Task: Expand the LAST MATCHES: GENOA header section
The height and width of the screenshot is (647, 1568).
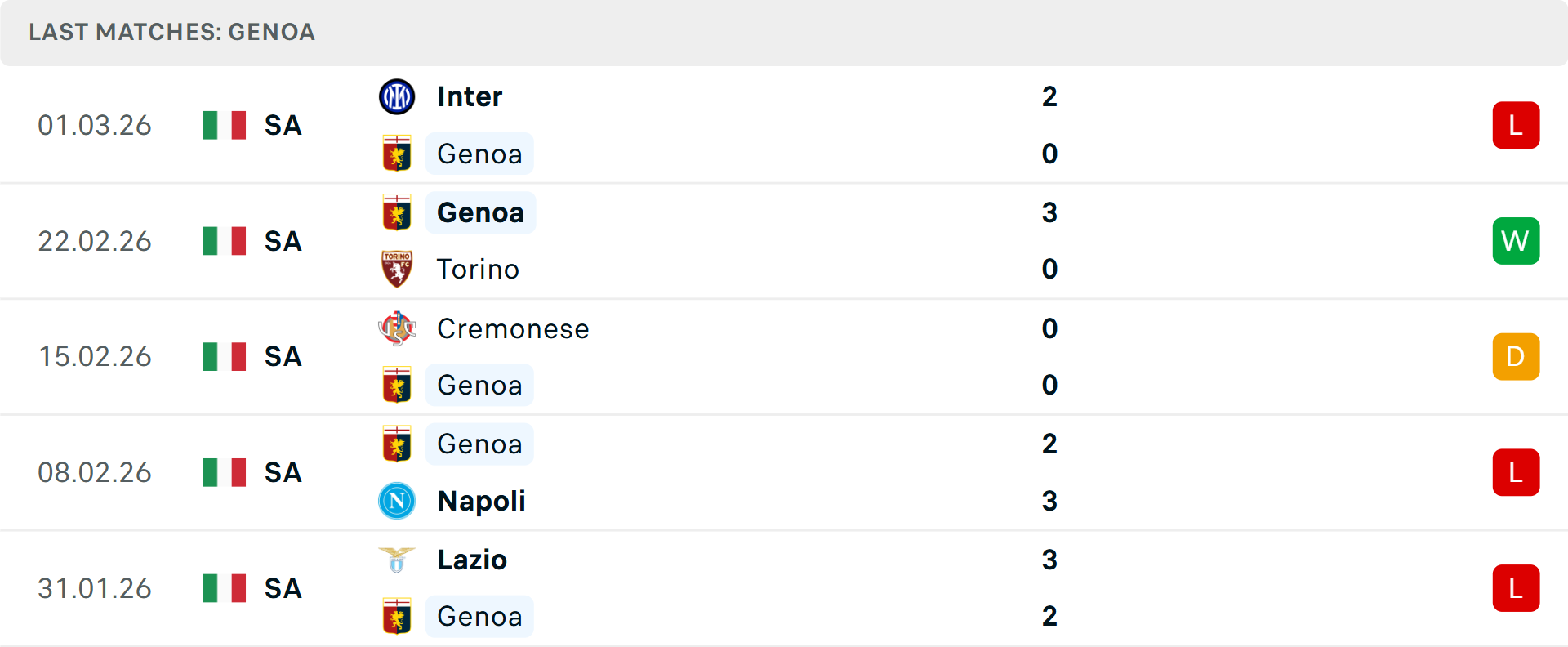Action: pos(171,33)
